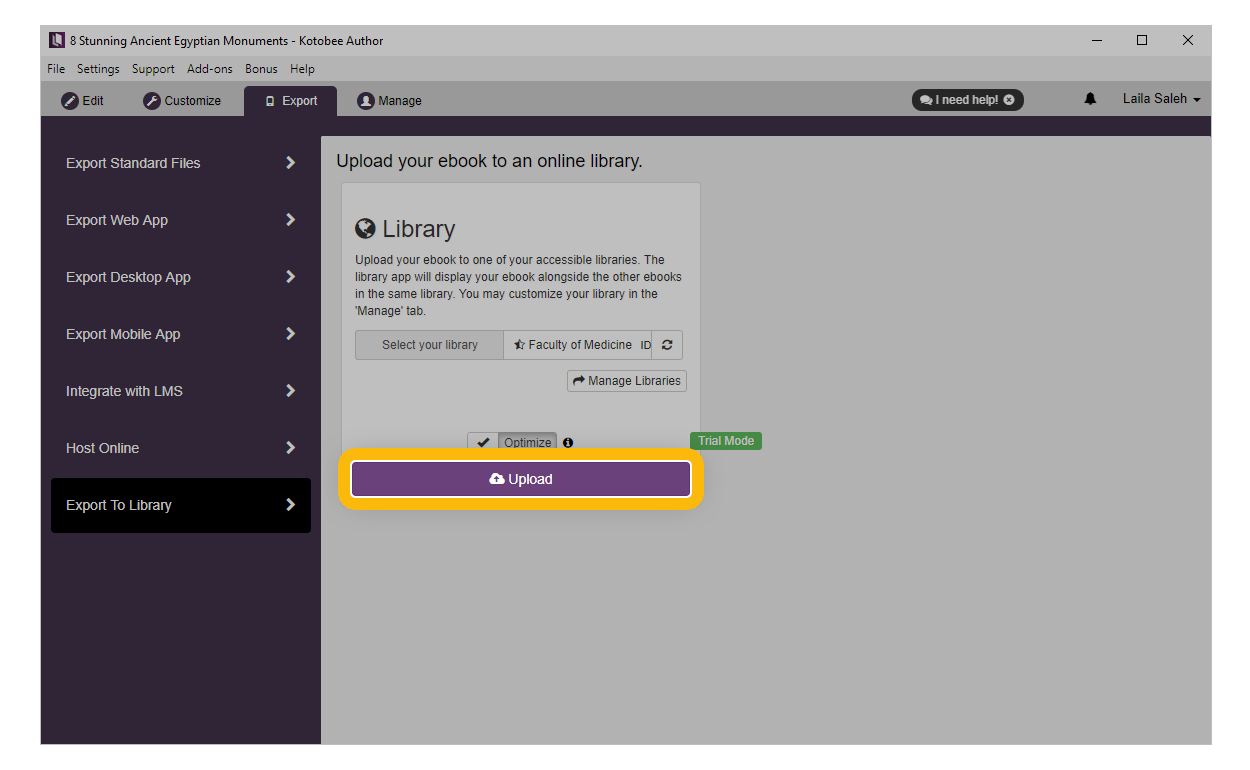This screenshot has width=1250, height=770.
Task: Click the Manage Libraries button
Action: (x=627, y=381)
